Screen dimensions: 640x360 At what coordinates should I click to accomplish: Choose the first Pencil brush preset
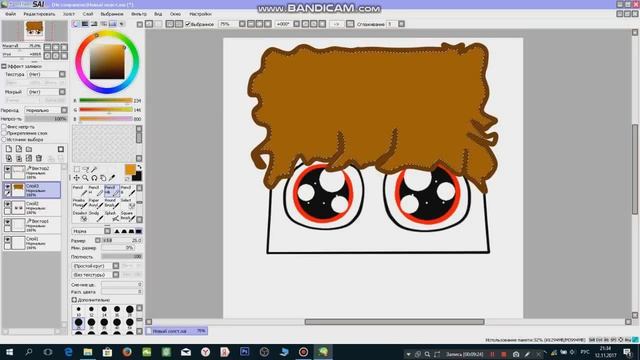coord(80,190)
